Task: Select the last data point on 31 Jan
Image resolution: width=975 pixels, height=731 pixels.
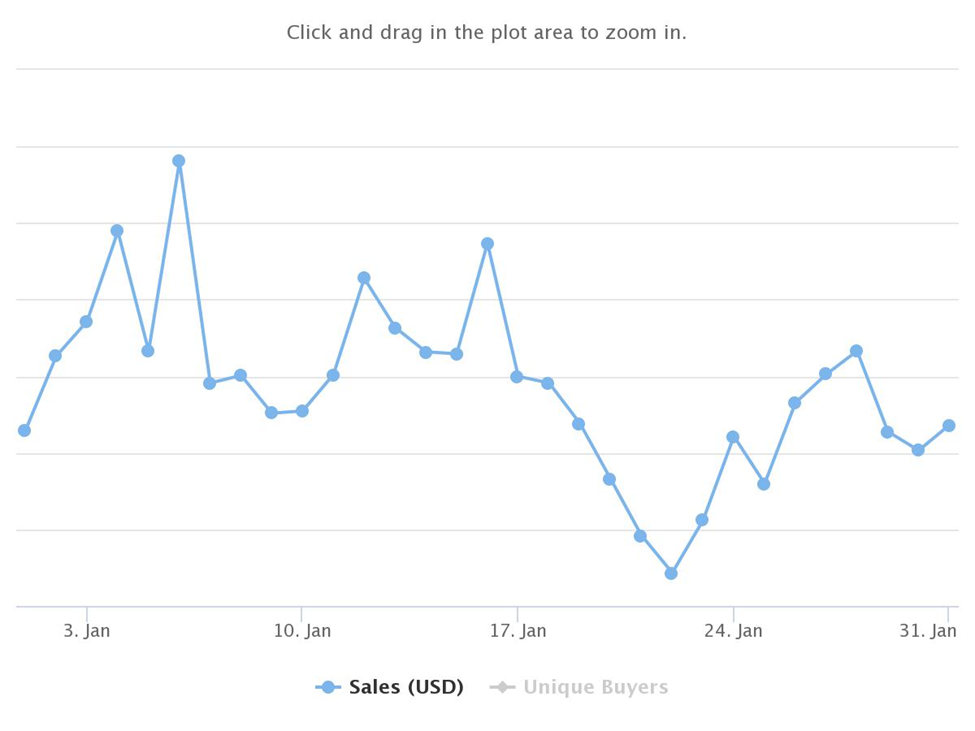Action: [949, 426]
